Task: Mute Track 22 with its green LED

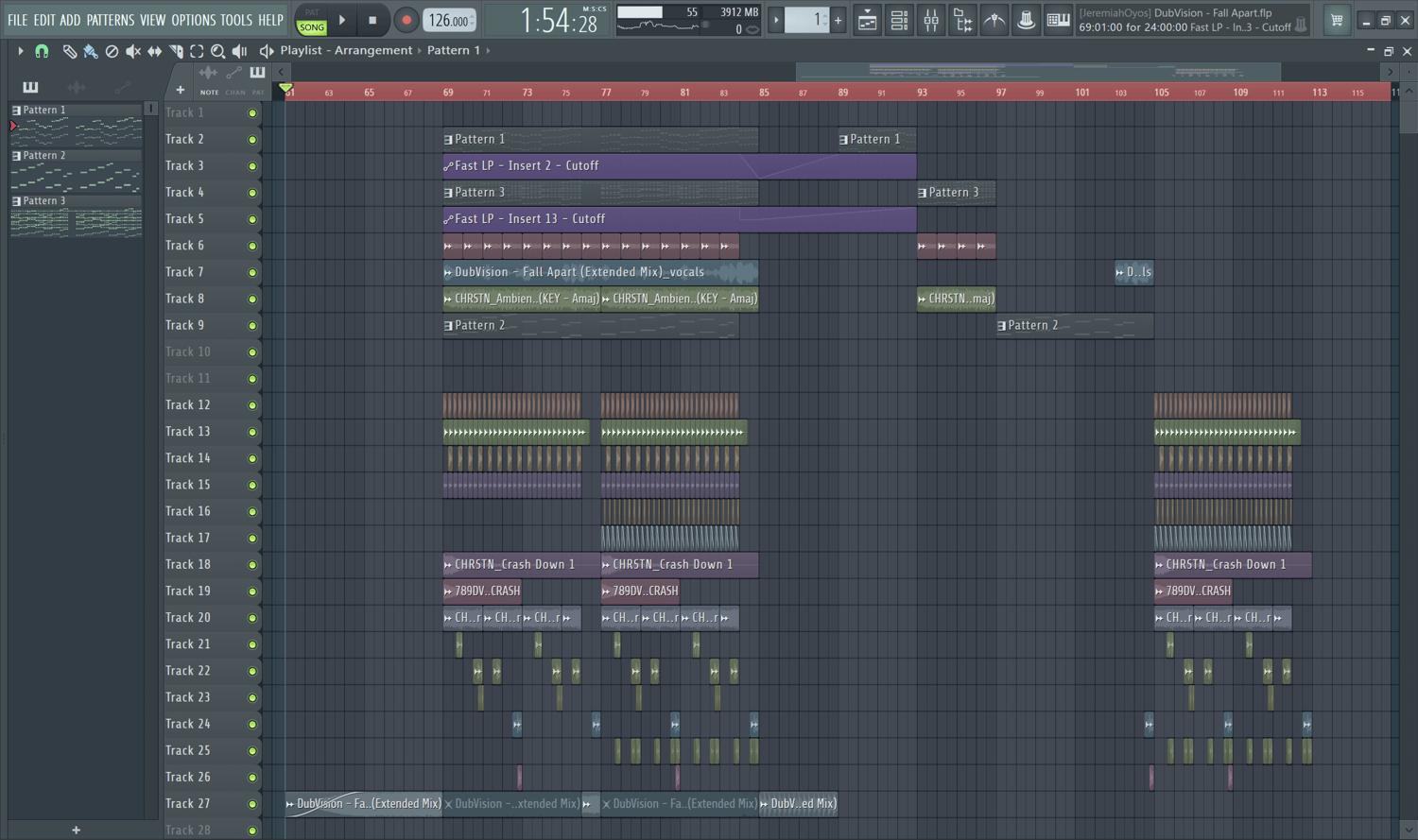Action: coord(252,671)
